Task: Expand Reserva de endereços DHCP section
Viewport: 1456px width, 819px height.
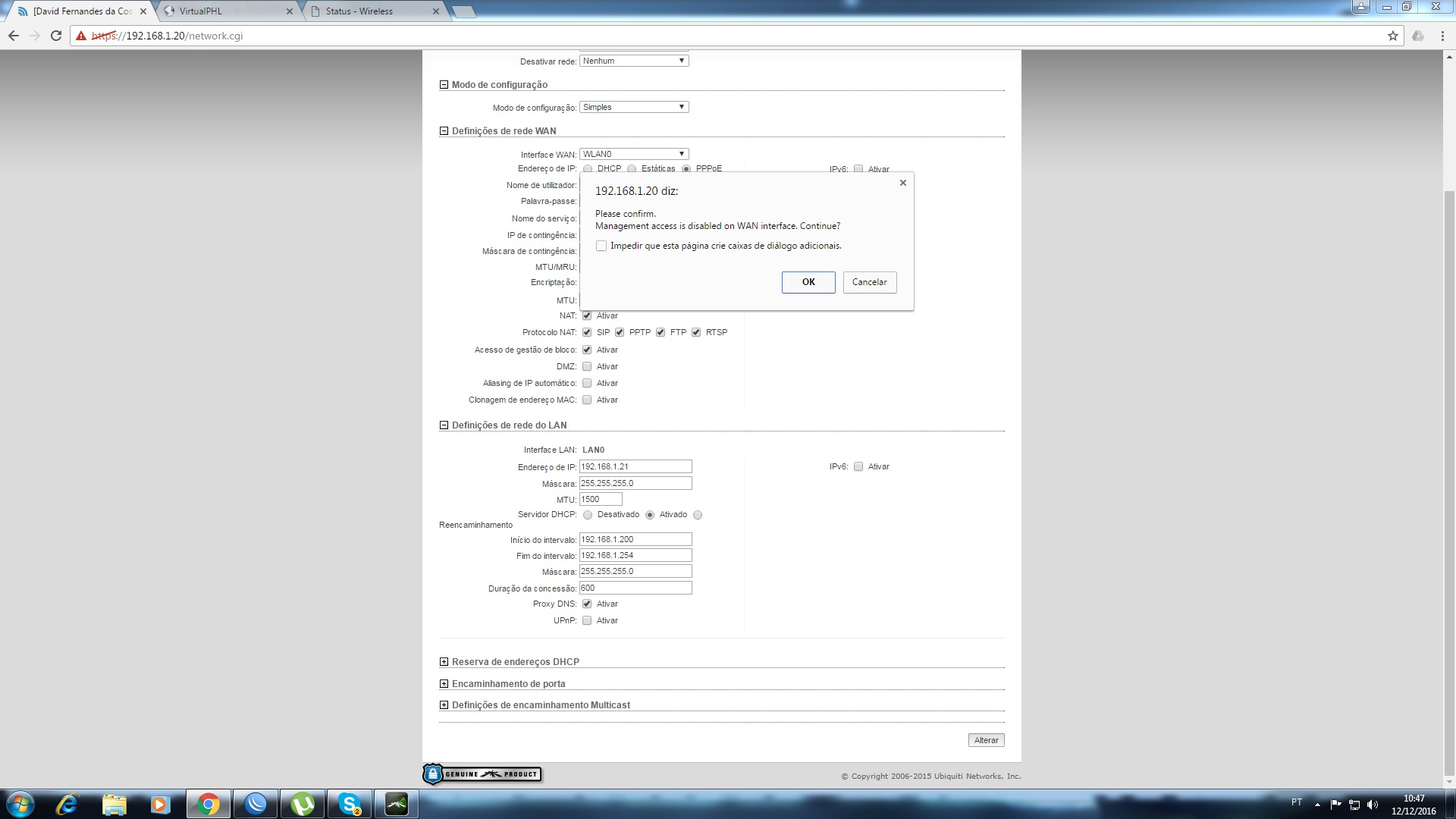Action: tap(444, 662)
